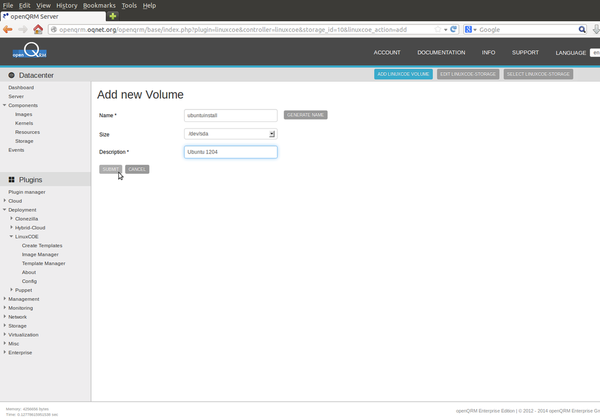The image size is (600, 418).
Task: Open the Language selector dropdown
Action: 595,53
